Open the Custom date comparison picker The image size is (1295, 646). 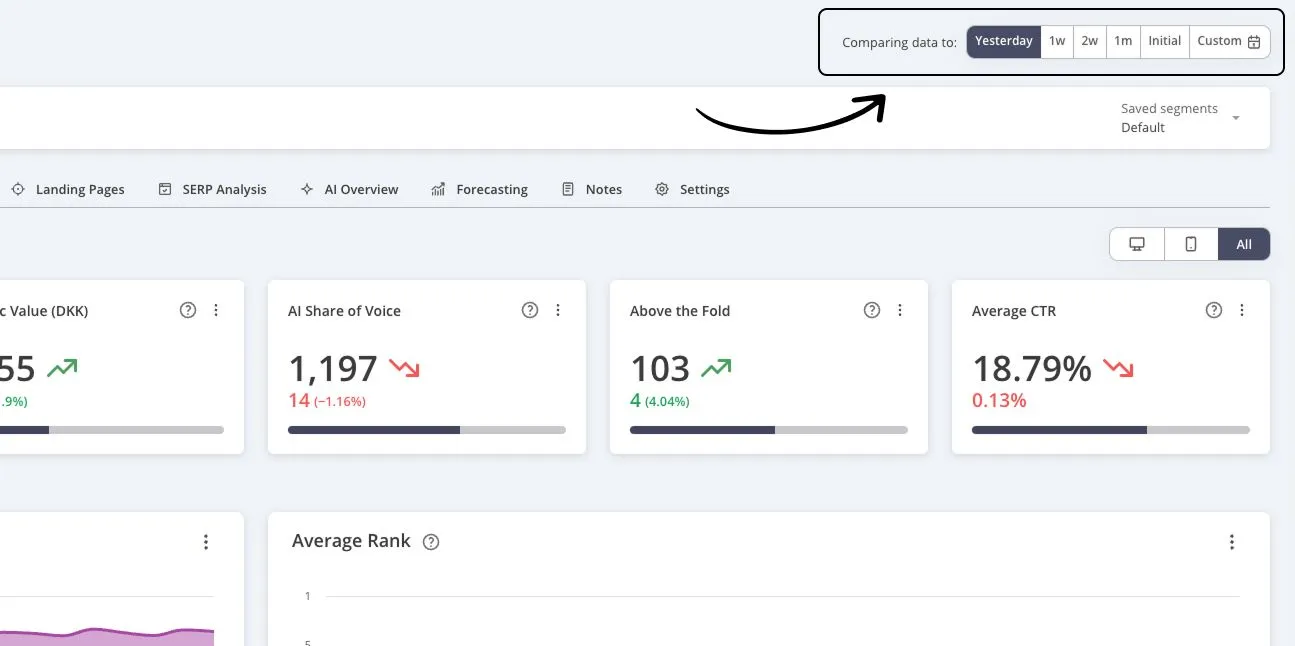coord(1229,41)
